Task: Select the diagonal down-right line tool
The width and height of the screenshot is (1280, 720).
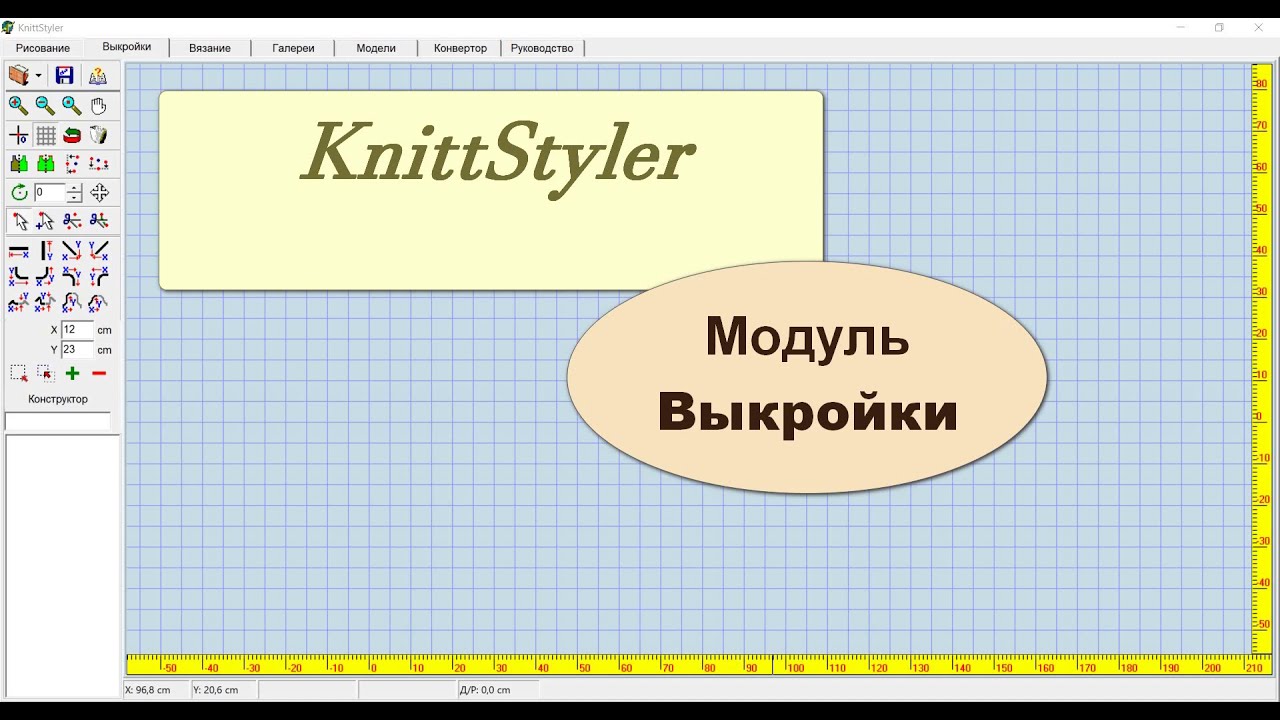Action: coord(72,251)
